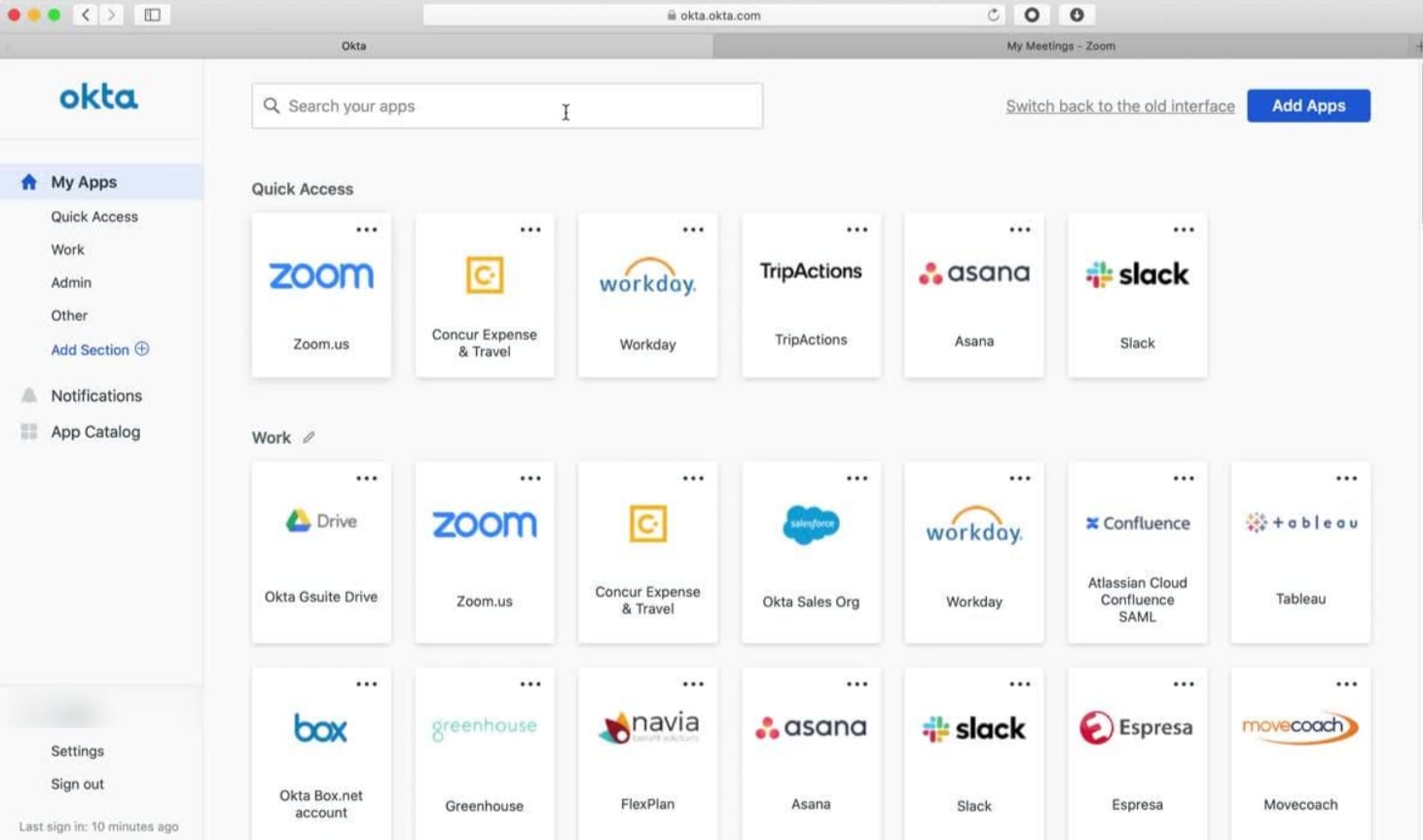The width and height of the screenshot is (1423, 840).
Task: Open three-dot menu on Quick Access Asana card
Action: (x=1020, y=230)
